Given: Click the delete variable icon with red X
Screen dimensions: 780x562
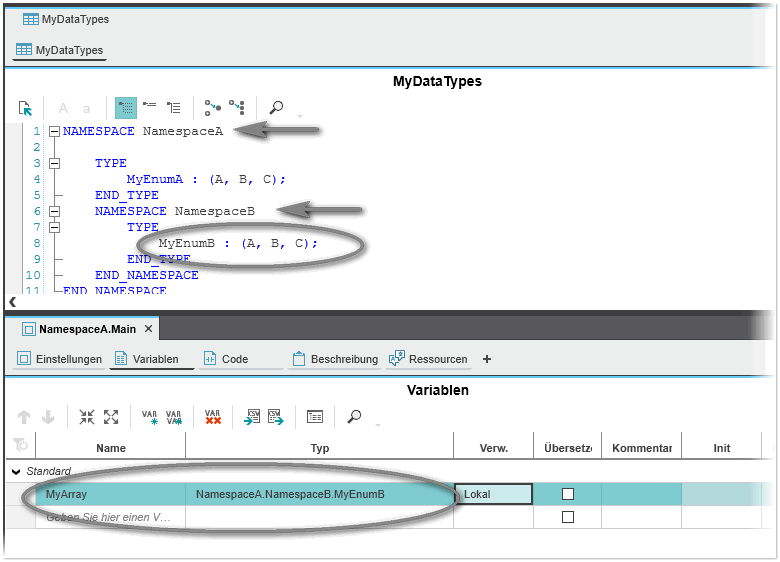Looking at the screenshot, I should [212, 417].
